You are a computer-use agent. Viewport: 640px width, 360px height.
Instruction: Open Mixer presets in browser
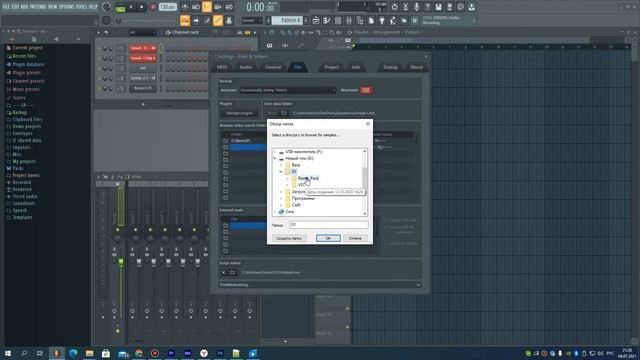click(x=26, y=89)
